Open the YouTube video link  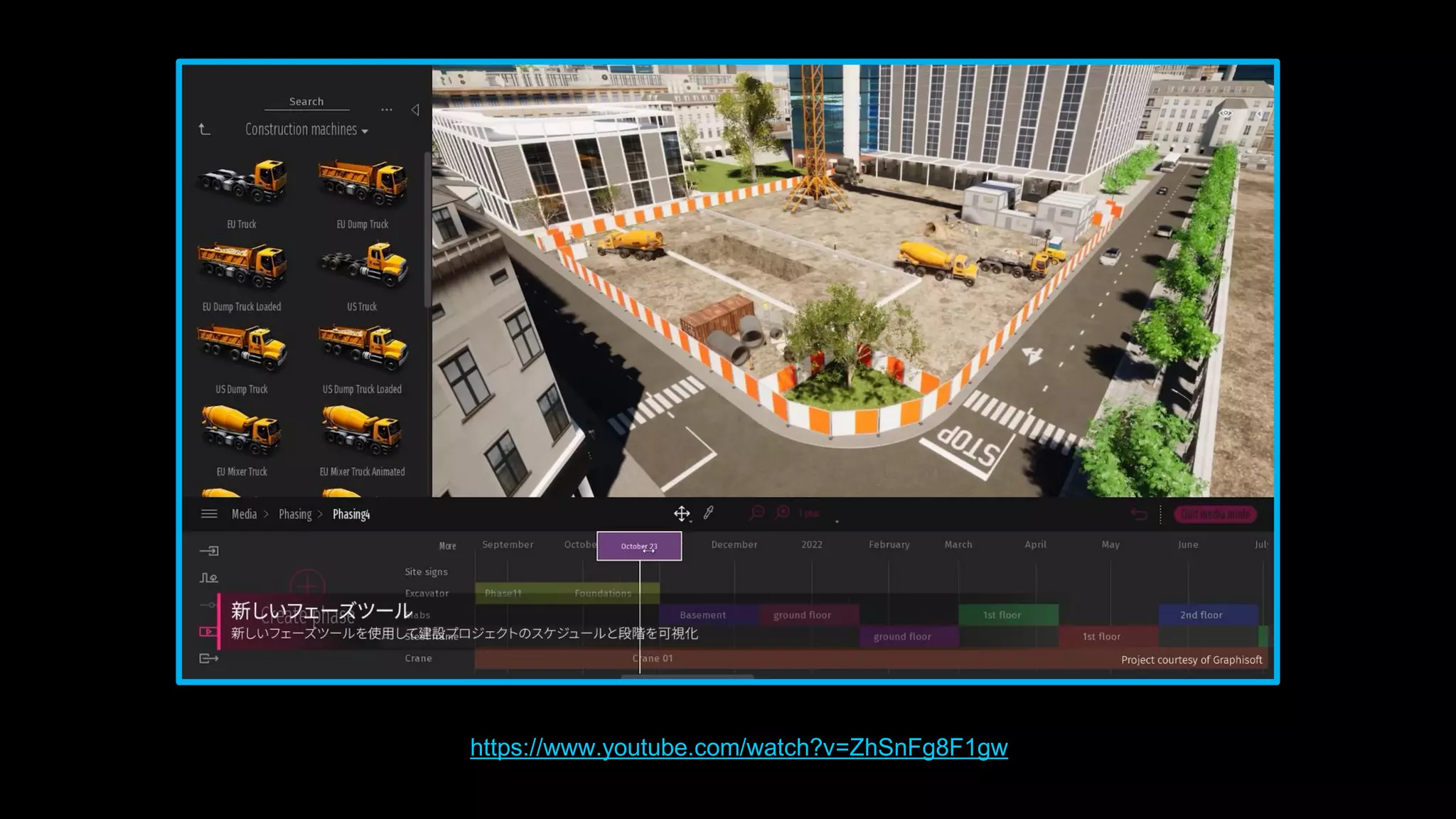coord(739,747)
